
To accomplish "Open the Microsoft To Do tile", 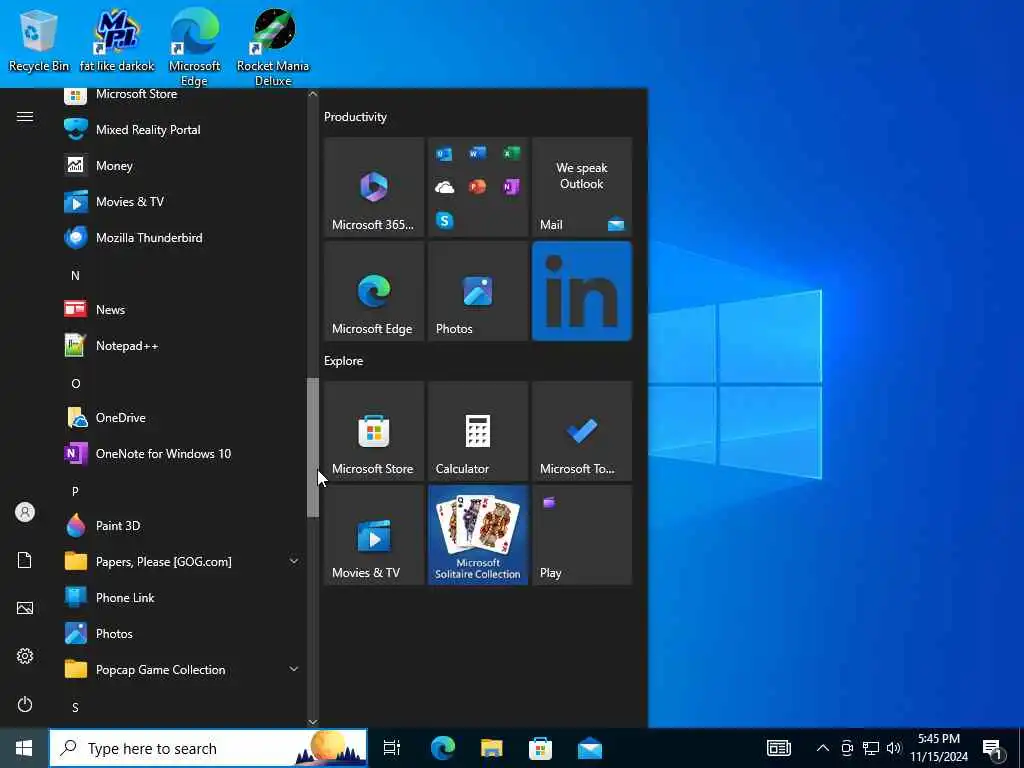I will point(582,431).
